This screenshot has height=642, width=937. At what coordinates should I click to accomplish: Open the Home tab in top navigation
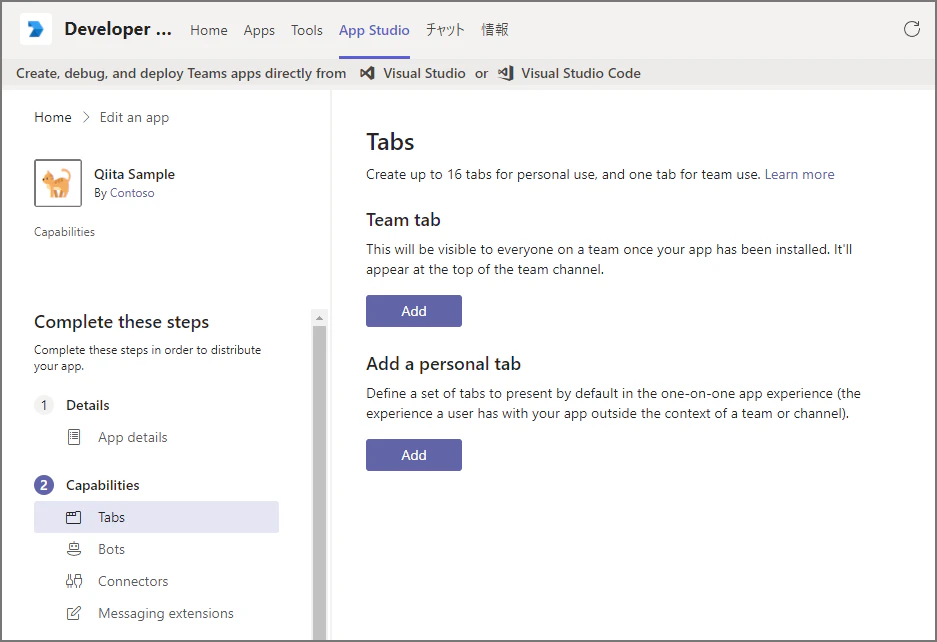point(209,30)
